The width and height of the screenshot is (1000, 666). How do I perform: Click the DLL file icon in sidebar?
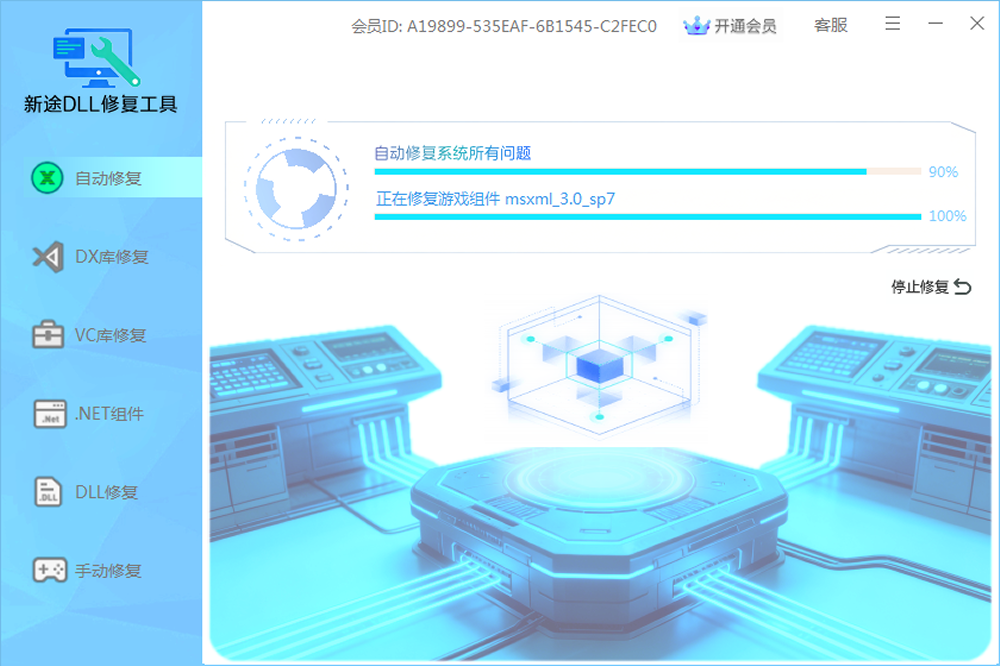tap(47, 492)
